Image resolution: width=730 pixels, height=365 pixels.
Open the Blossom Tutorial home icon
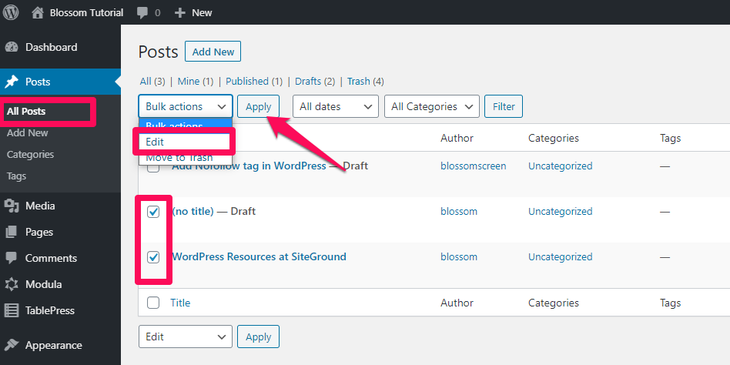coord(38,13)
